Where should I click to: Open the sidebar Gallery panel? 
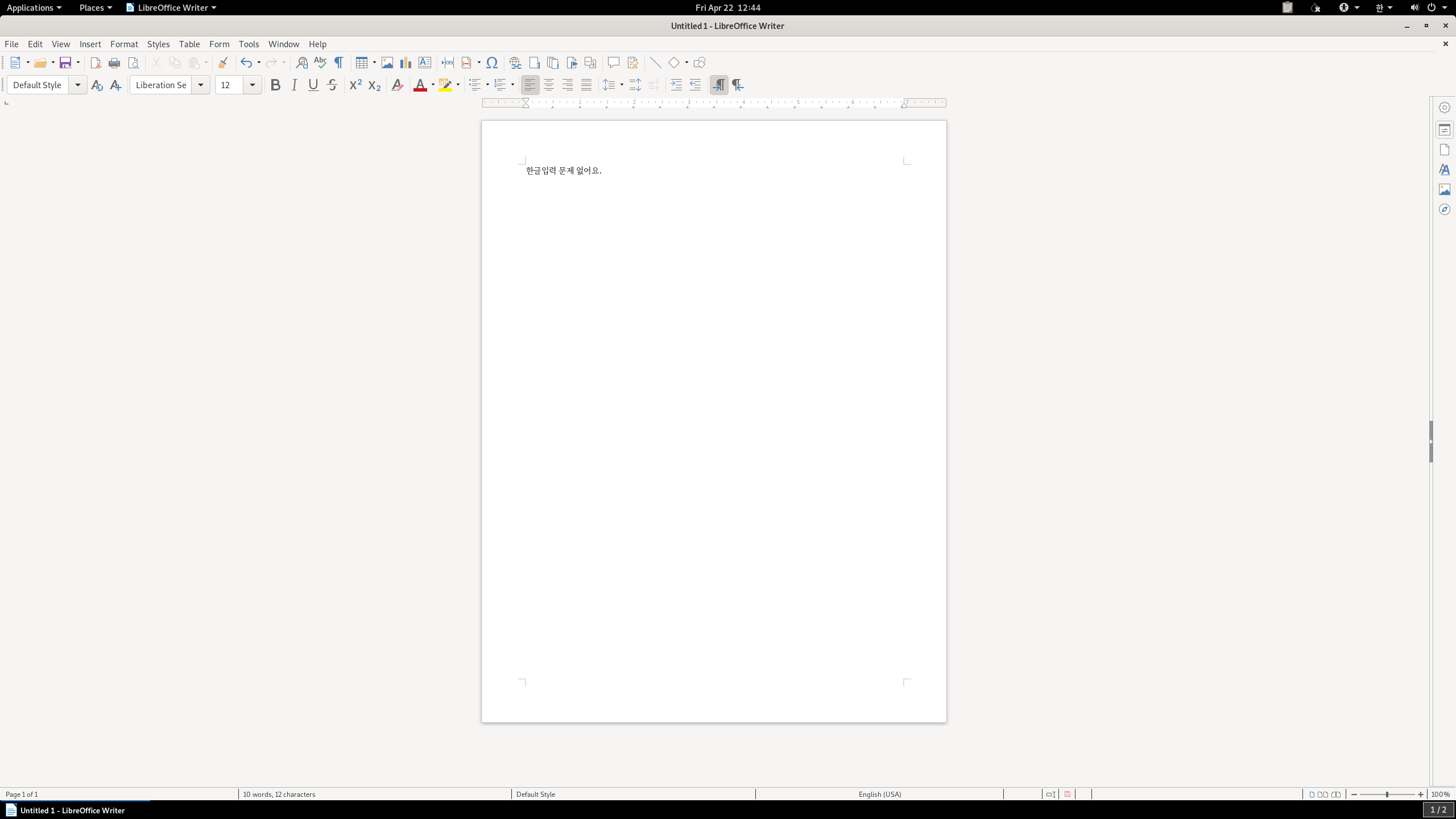1444,189
